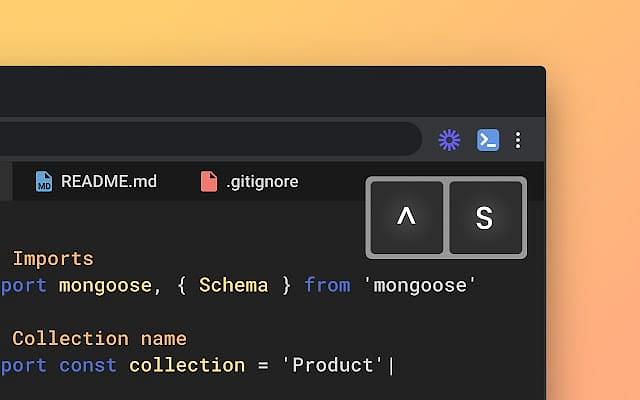This screenshot has height=400, width=640.
Task: Click the purple sunburst extension icon
Action: point(449,140)
